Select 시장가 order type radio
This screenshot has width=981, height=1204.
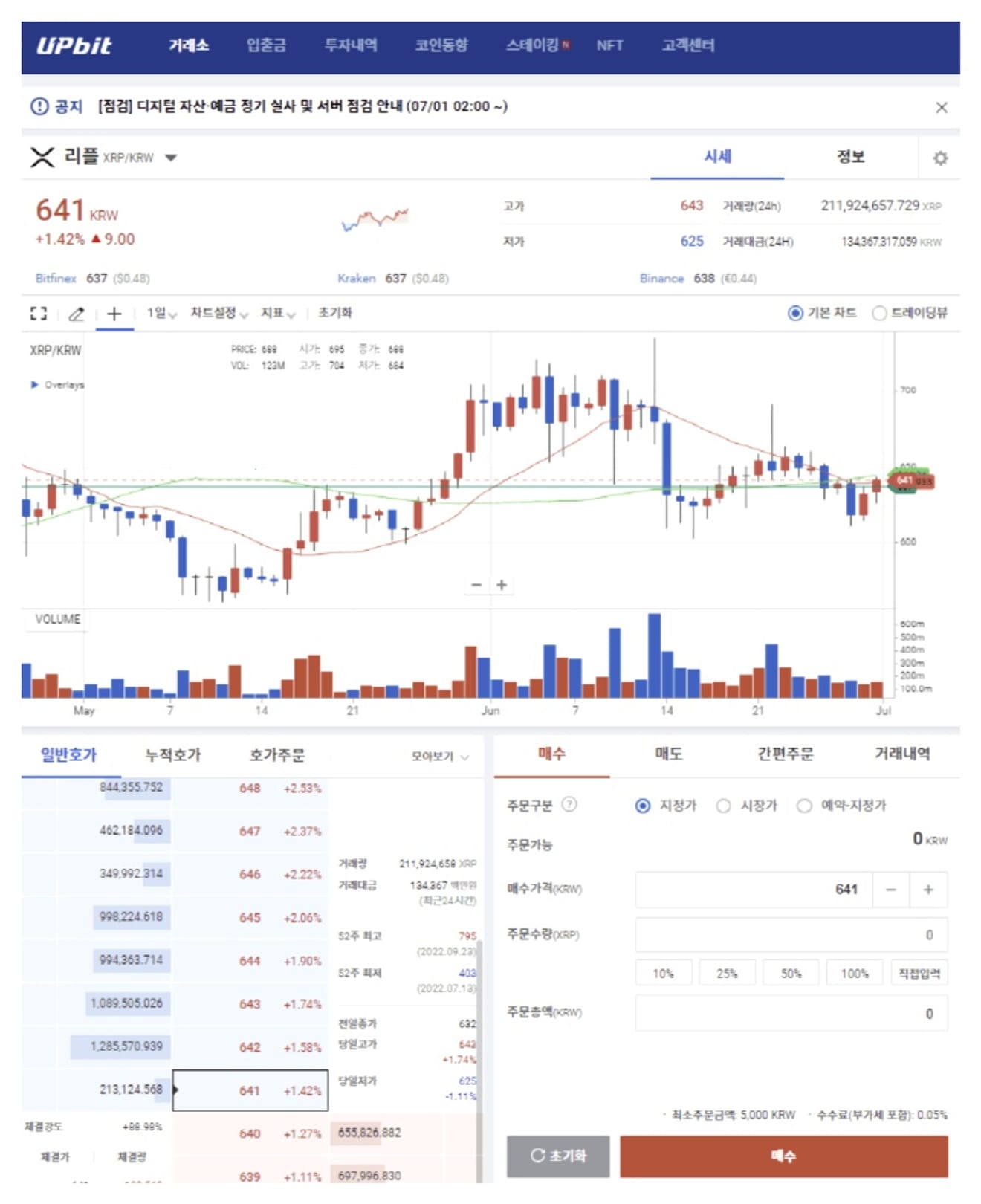[x=723, y=806]
